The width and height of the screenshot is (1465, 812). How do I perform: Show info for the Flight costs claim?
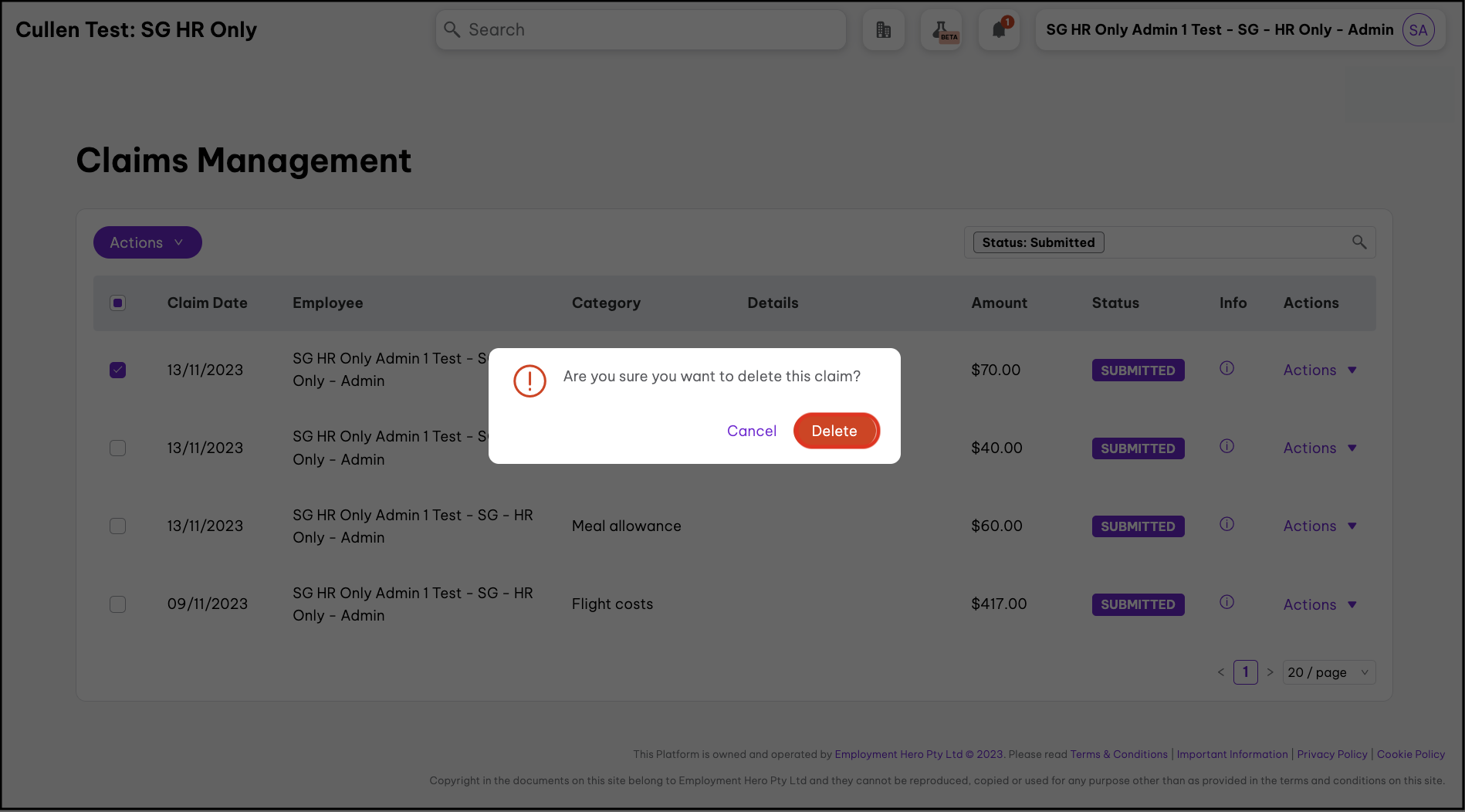pyautogui.click(x=1226, y=602)
